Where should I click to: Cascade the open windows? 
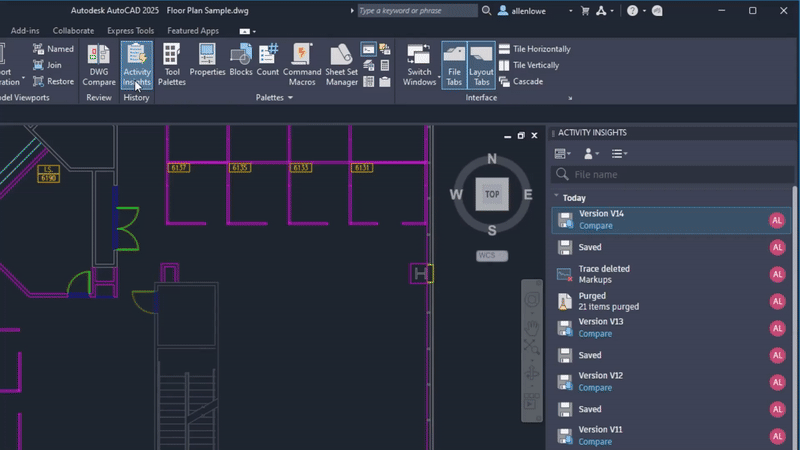tap(520, 82)
